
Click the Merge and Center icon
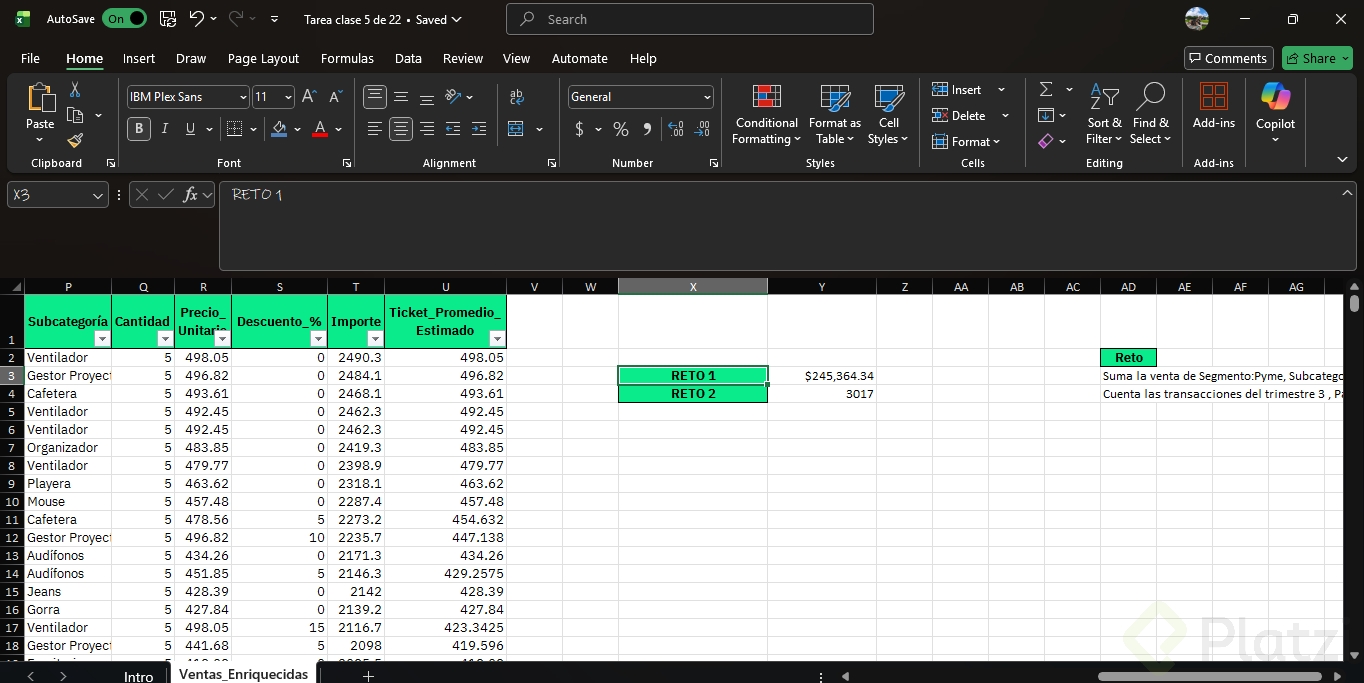[x=516, y=129]
